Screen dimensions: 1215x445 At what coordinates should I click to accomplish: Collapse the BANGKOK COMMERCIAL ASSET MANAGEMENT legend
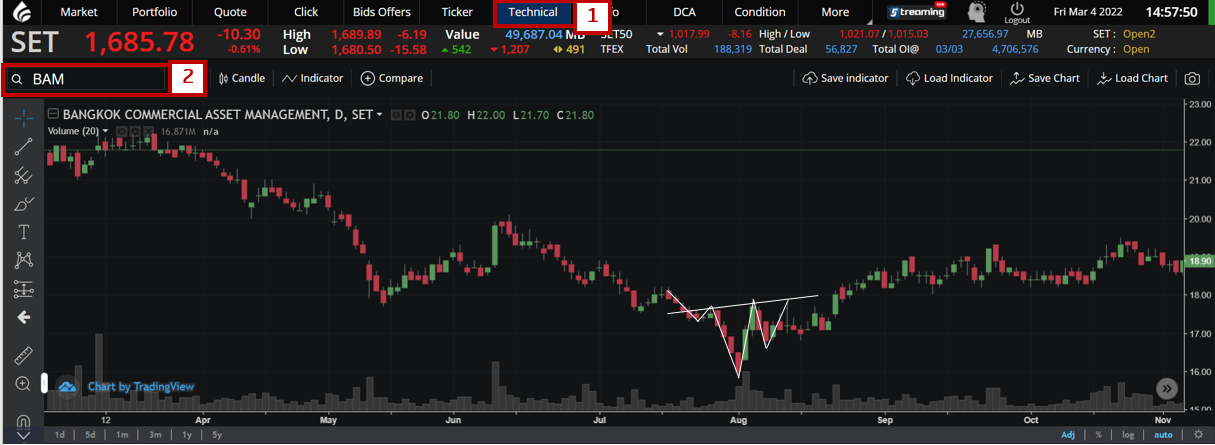(x=53, y=115)
